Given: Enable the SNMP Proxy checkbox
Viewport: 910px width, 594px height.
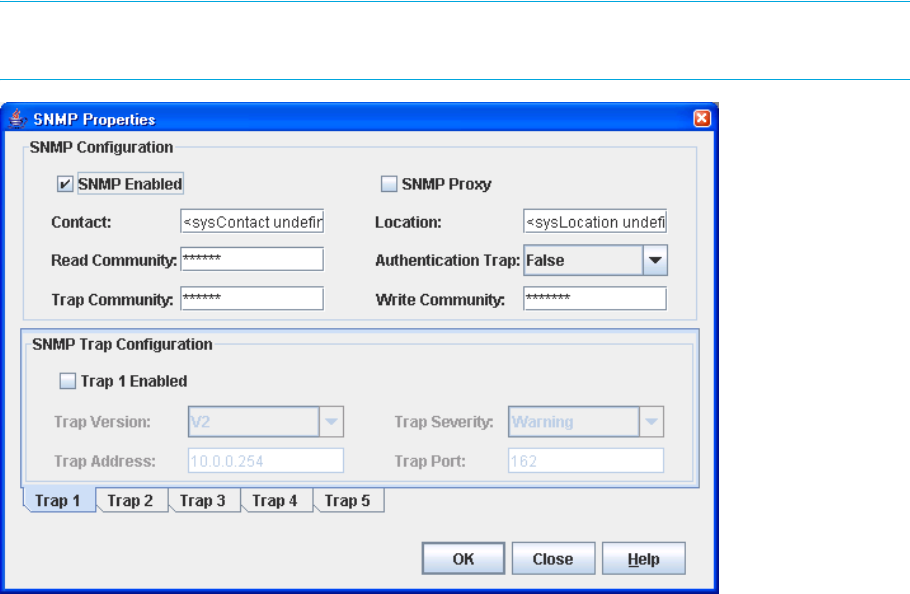Looking at the screenshot, I should [388, 184].
